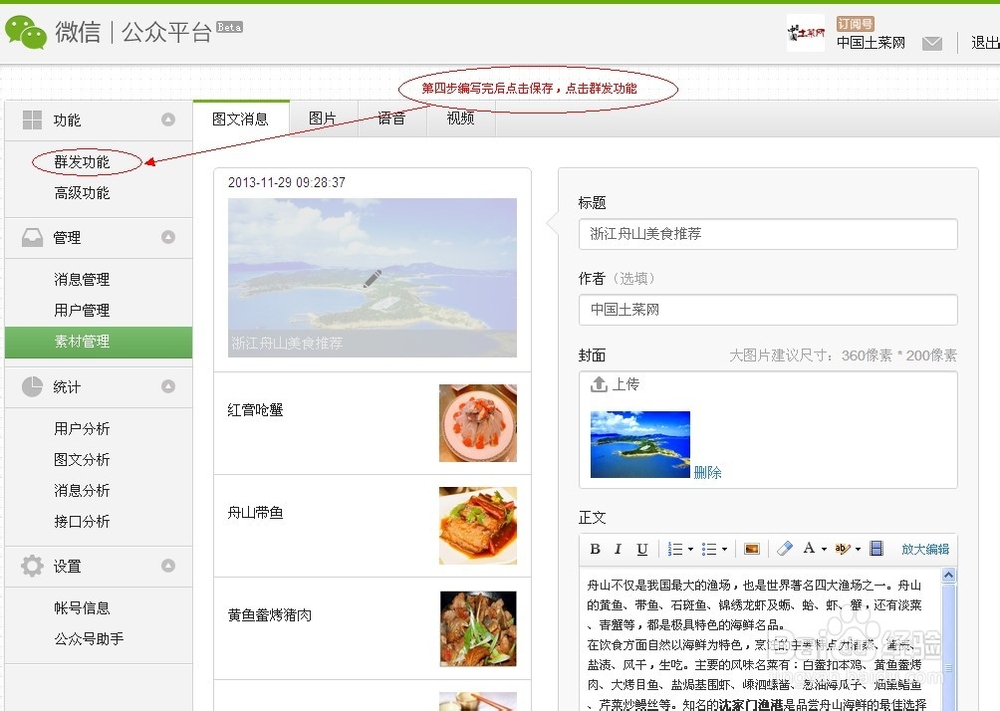
Task: Switch to the 视频 tab
Action: coord(459,116)
